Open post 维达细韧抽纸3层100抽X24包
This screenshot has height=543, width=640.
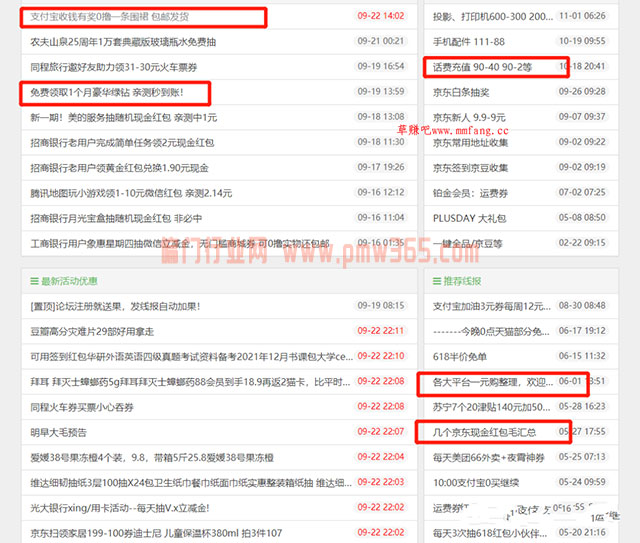[191, 483]
